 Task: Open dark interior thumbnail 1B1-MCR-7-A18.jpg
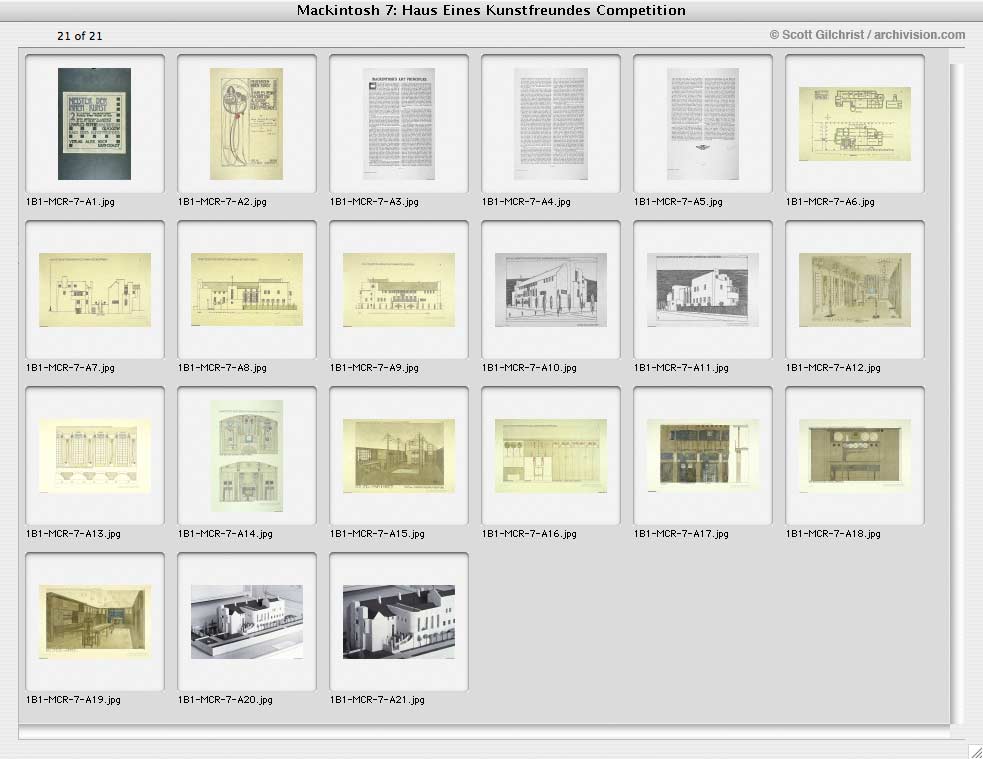click(x=855, y=456)
